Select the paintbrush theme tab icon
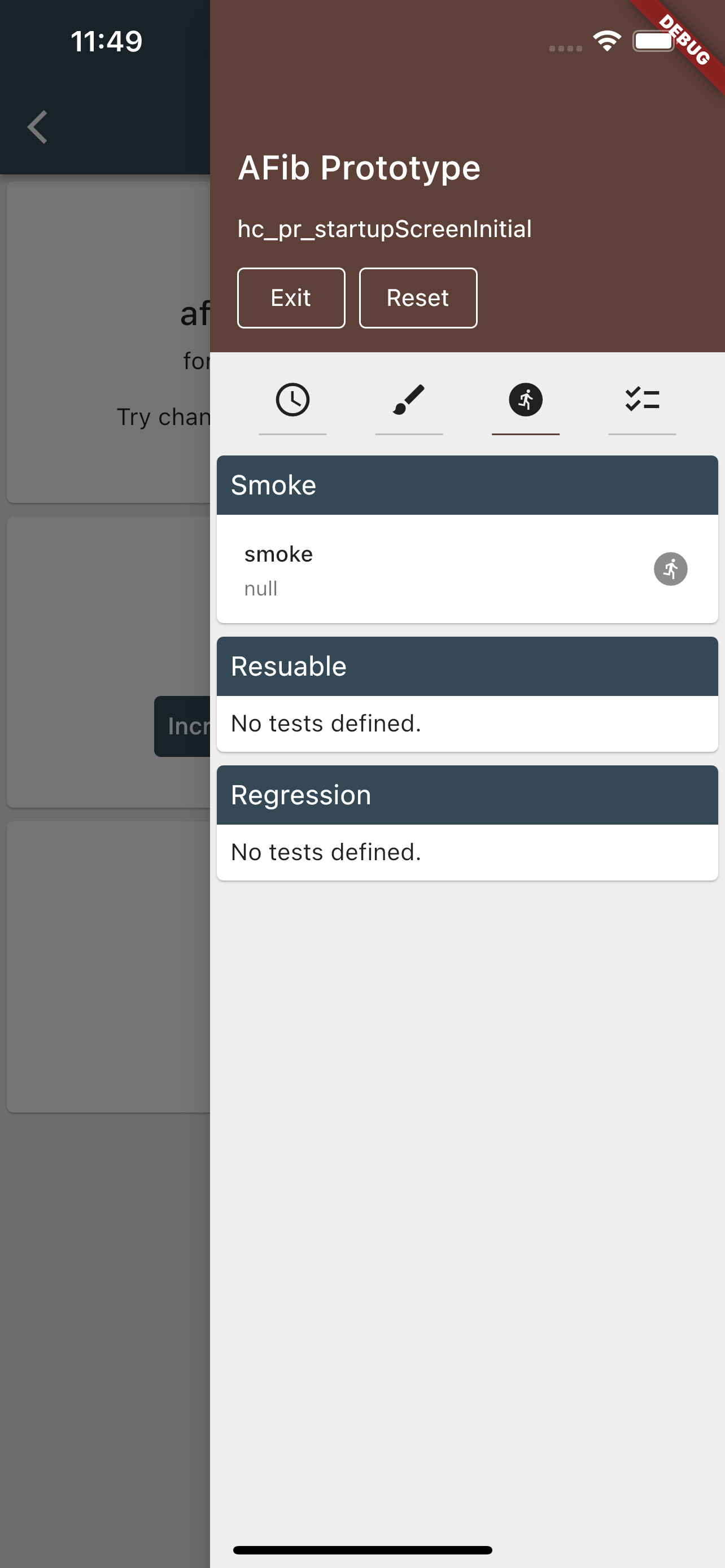The height and width of the screenshot is (1568, 725). [x=408, y=400]
